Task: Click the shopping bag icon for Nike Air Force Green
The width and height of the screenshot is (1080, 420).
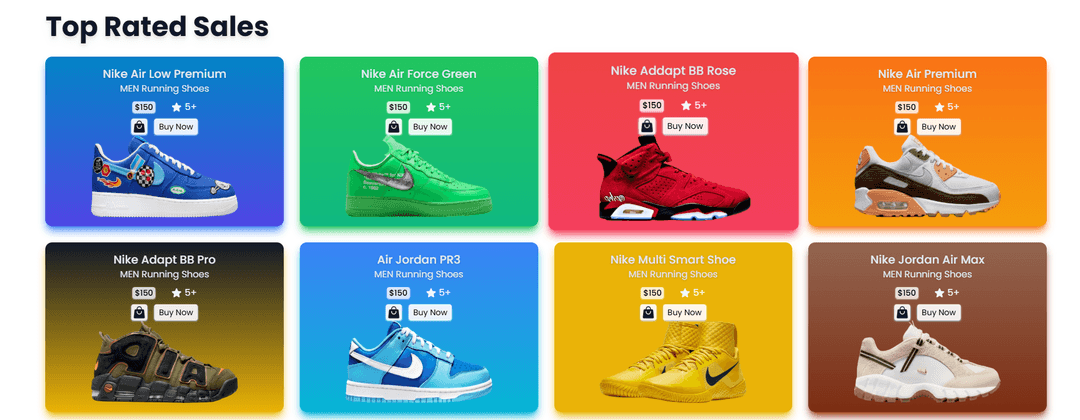Action: (393, 127)
